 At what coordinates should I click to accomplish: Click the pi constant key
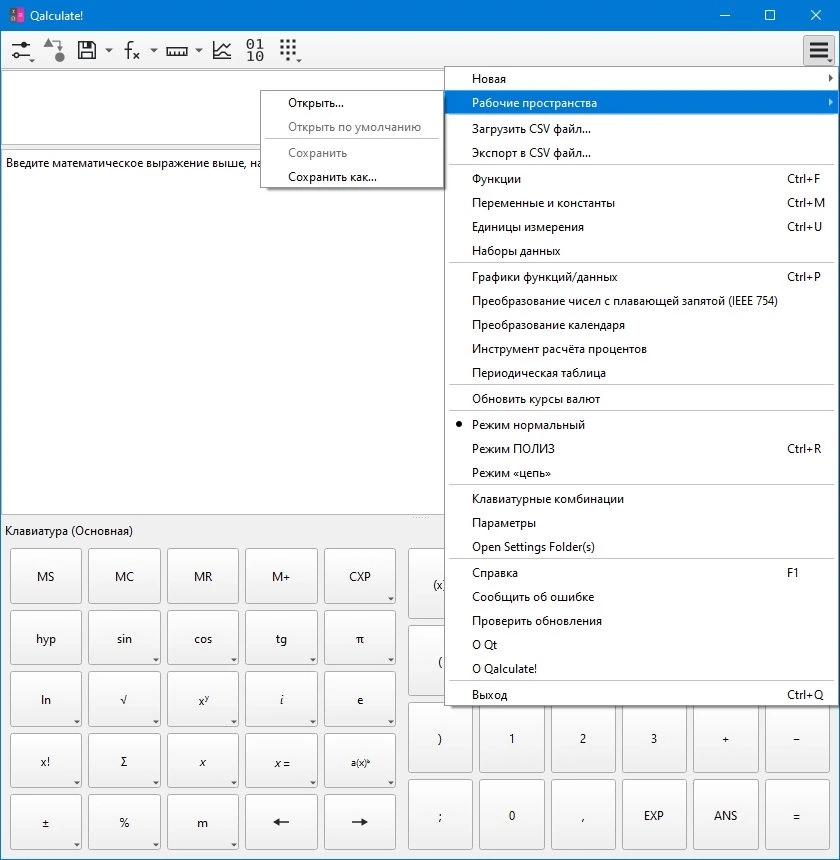(360, 638)
